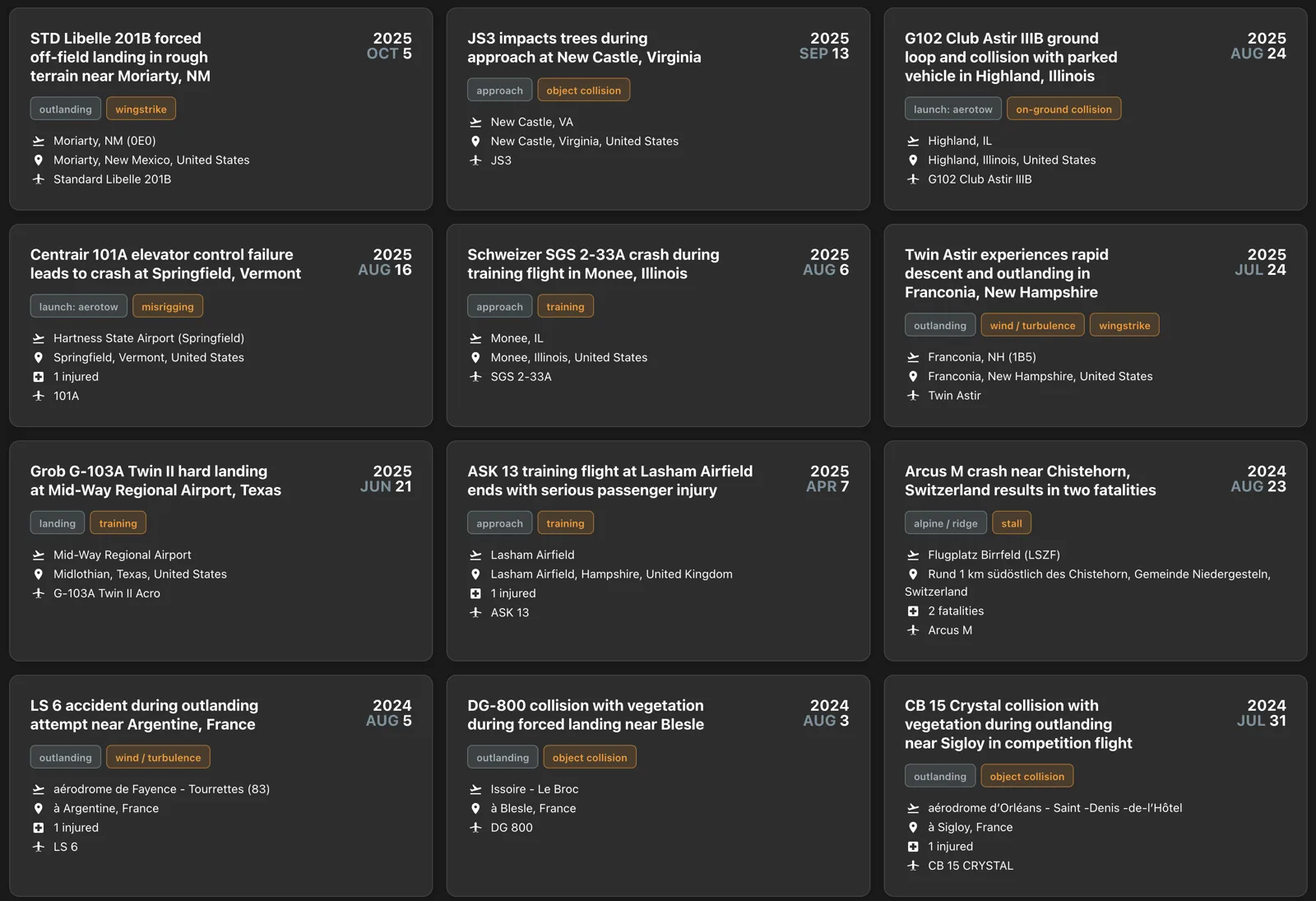
Task: Click aircraft icon beside G102 Club Astir IIIB
Action: tap(913, 179)
